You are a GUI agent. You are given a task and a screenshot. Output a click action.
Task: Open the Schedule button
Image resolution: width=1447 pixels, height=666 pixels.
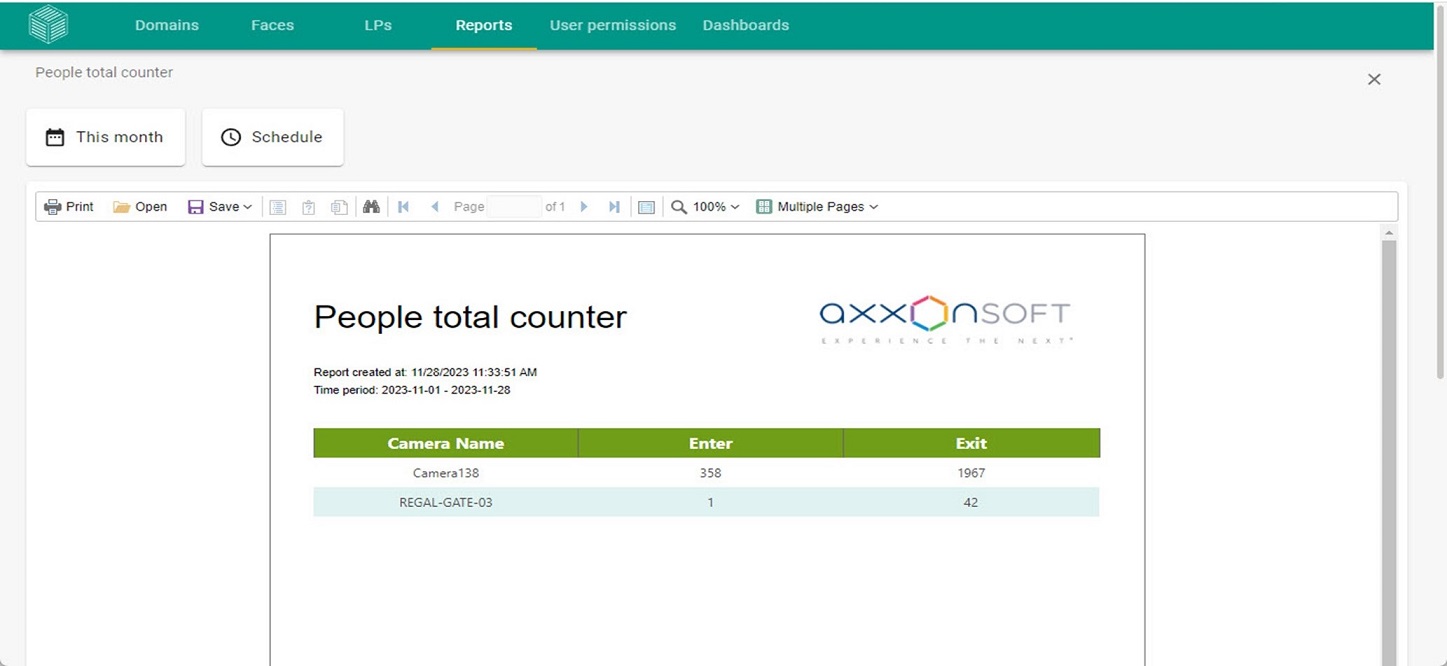point(273,137)
